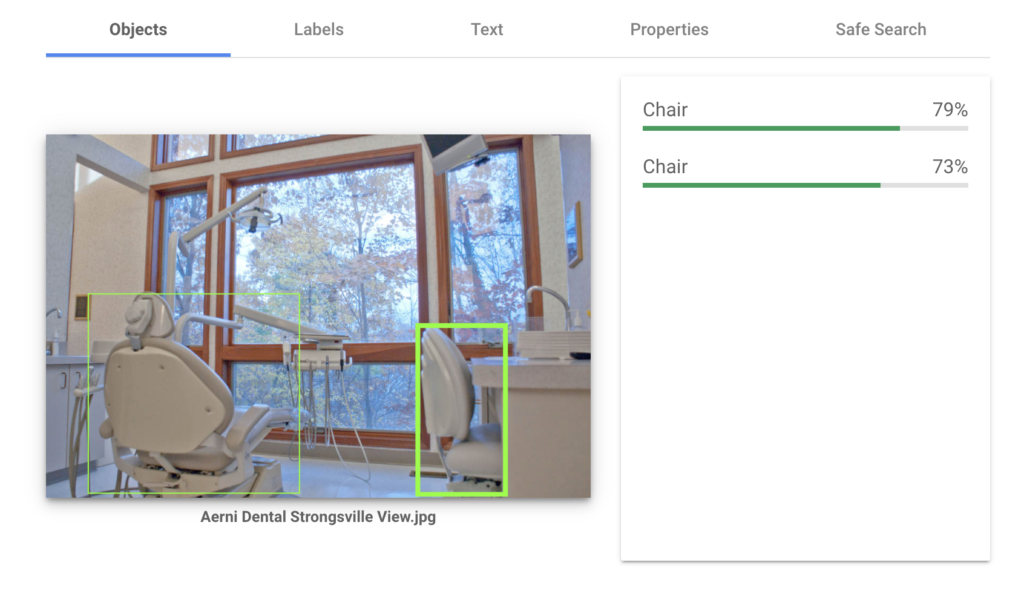The image size is (1024, 591).
Task: Open the Text tab
Action: coord(487,30)
